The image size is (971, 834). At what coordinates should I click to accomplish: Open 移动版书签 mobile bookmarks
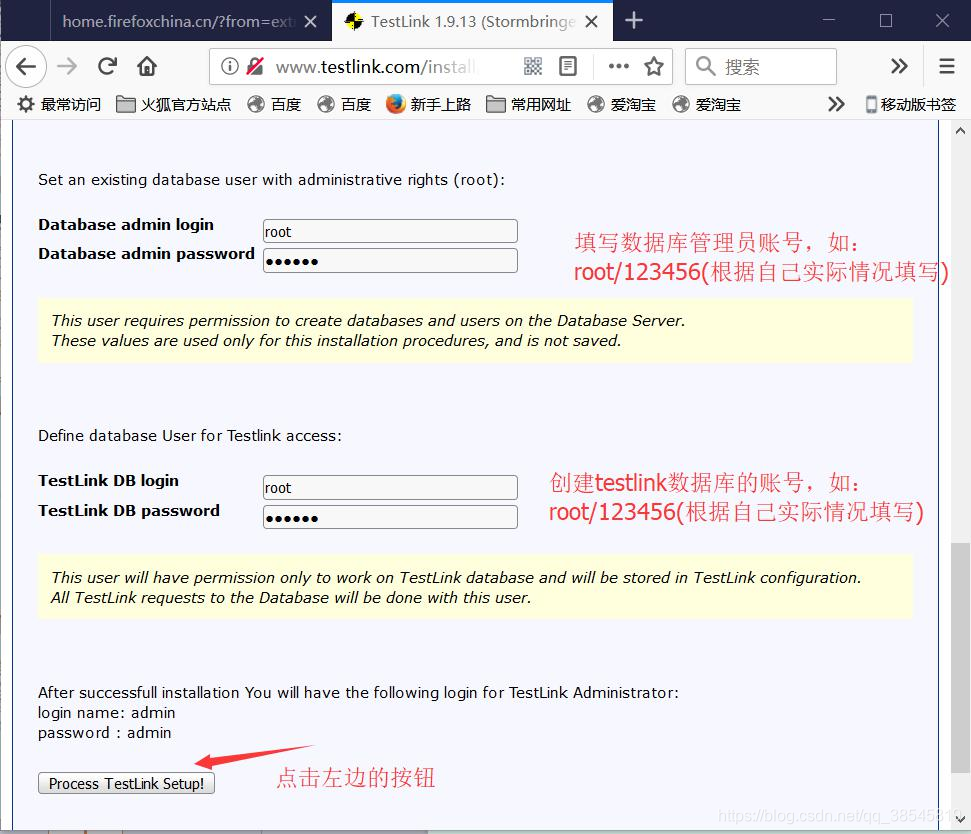911,105
